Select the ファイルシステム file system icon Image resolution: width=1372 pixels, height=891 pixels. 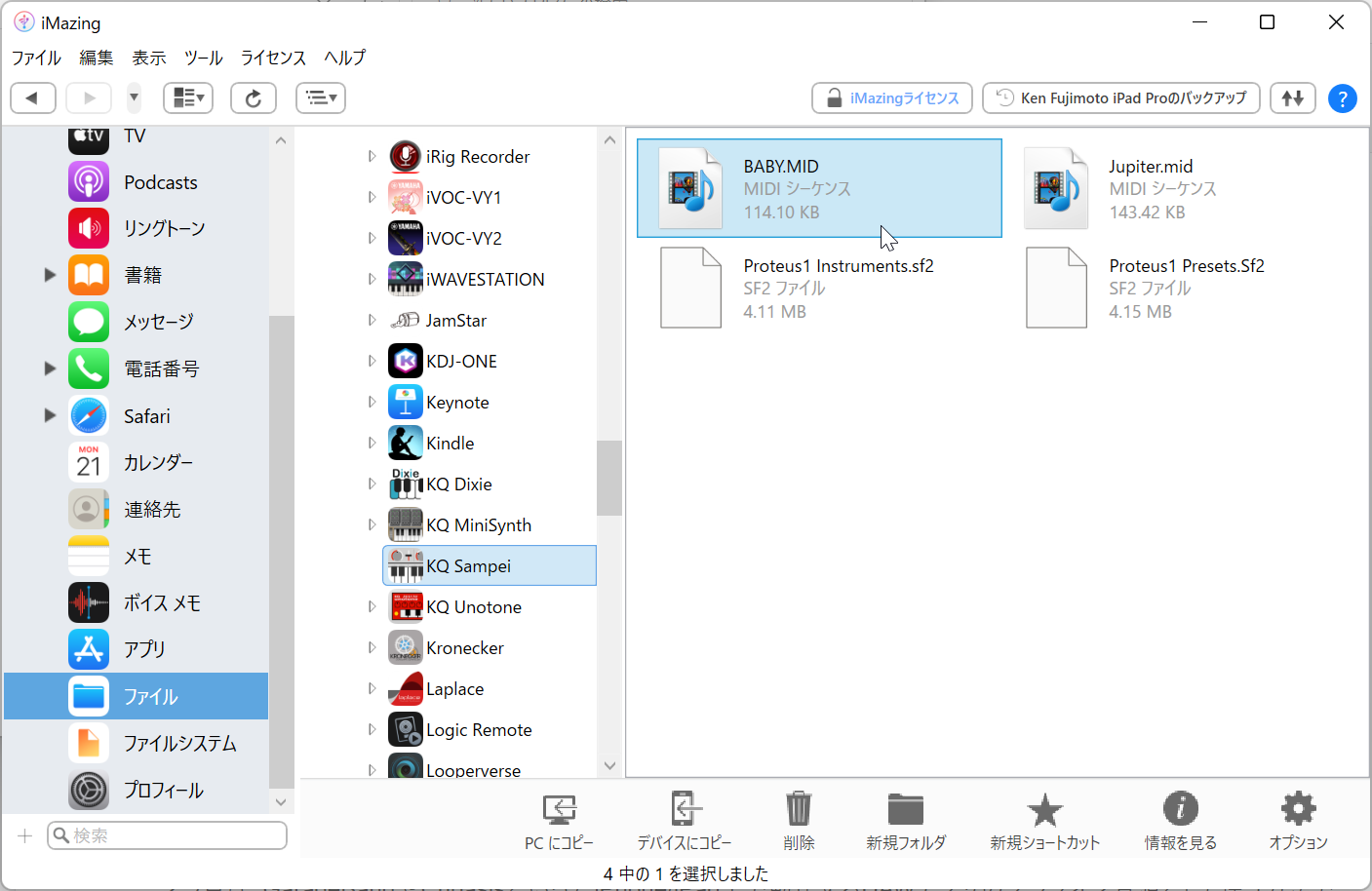click(89, 743)
